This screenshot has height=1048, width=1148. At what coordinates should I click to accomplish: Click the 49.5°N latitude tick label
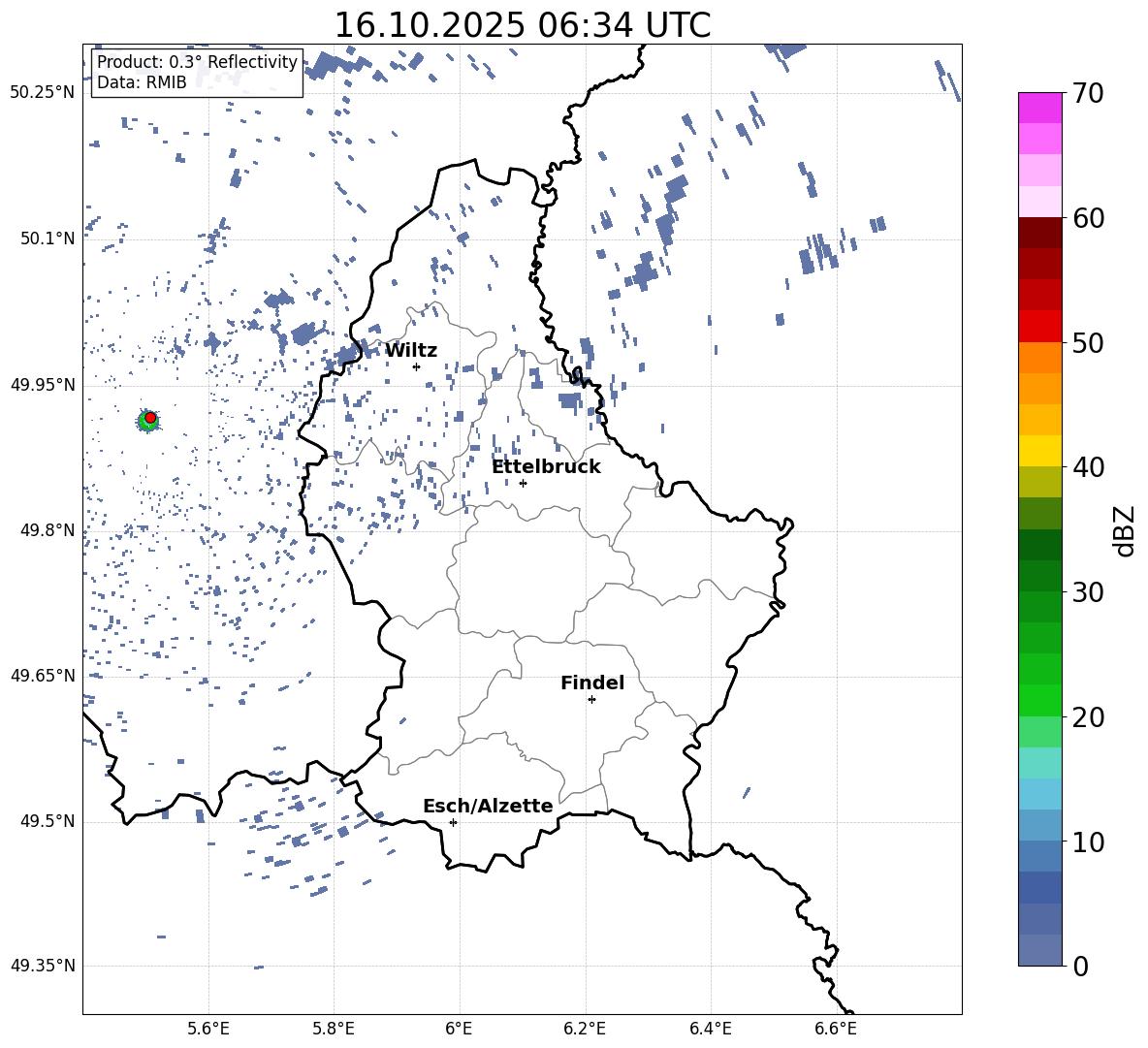coord(48,820)
